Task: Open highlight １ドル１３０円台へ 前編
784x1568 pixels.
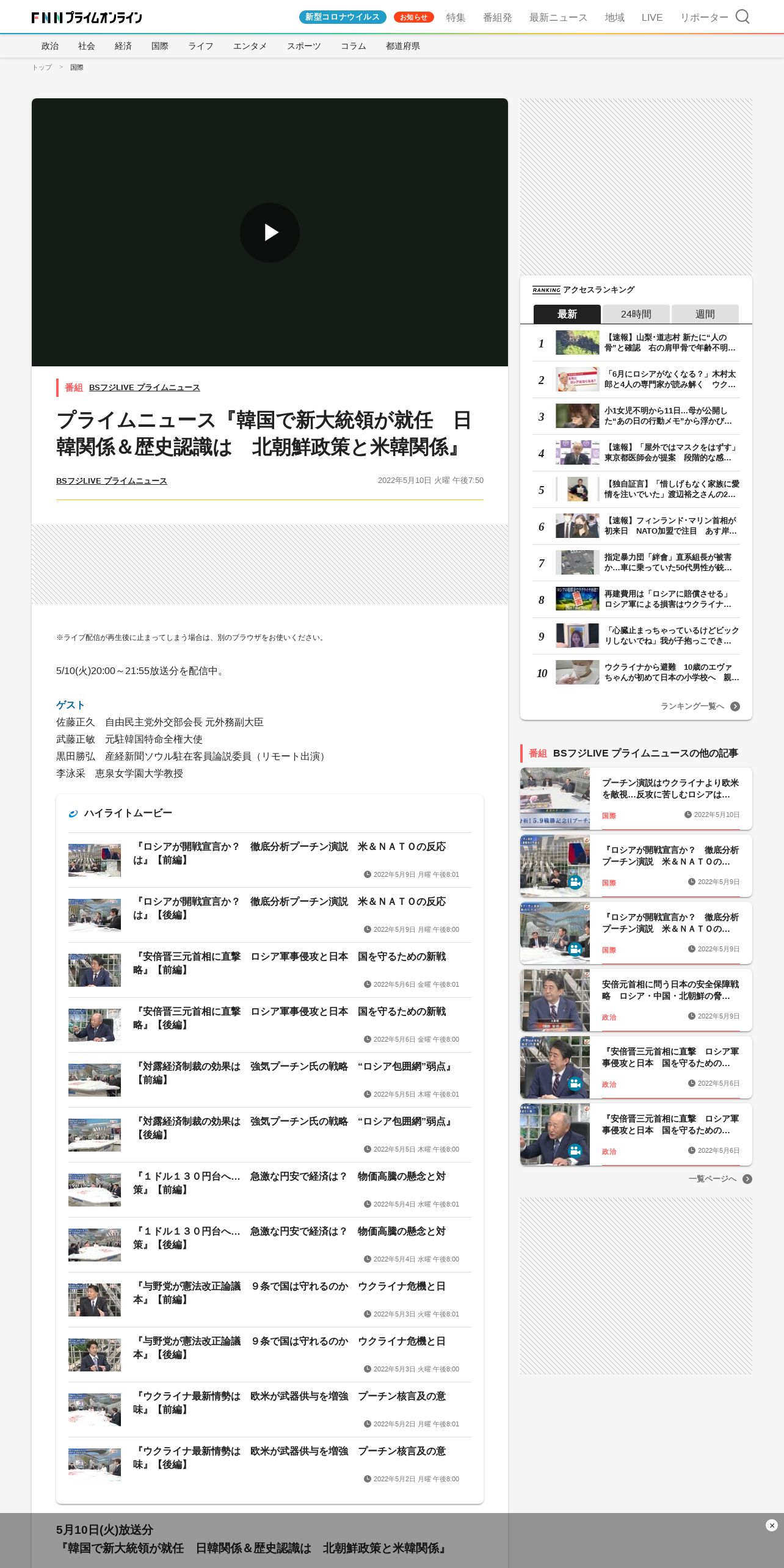Action: pos(270,1189)
